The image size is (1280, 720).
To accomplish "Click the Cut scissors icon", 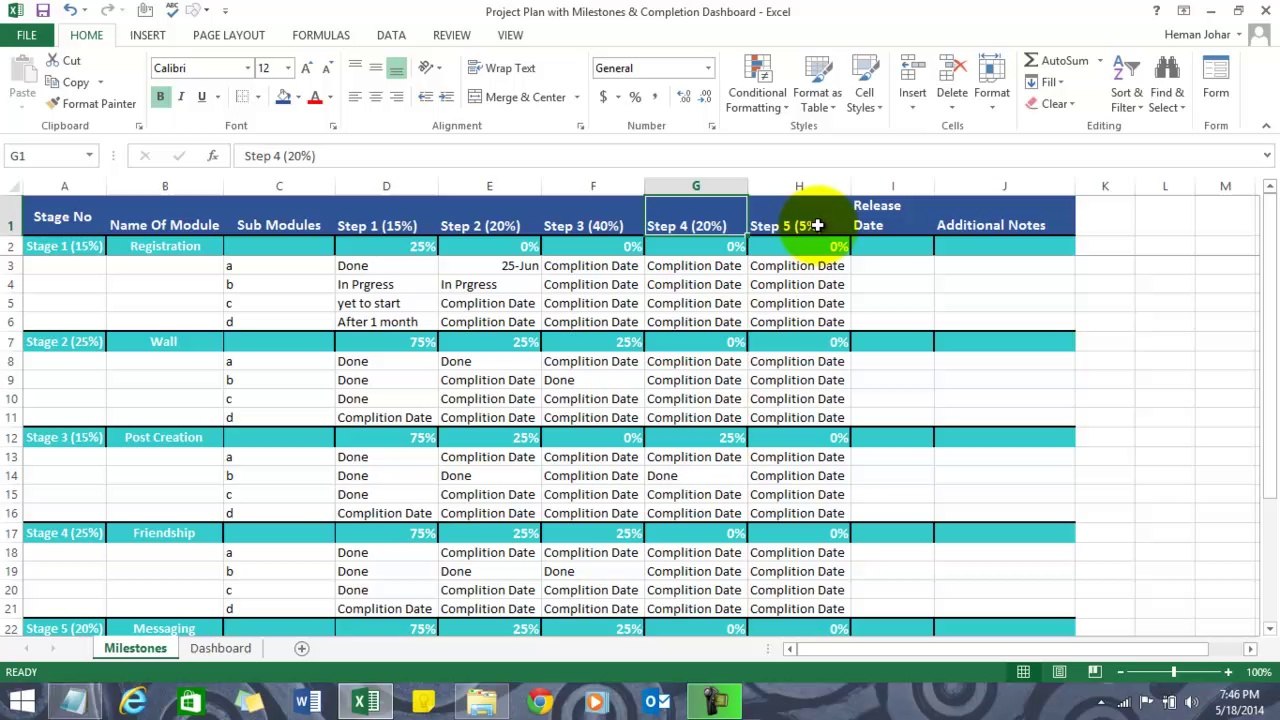I will click(52, 61).
